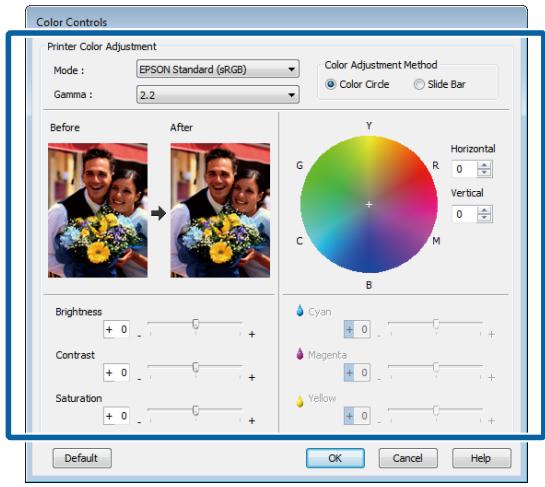Decrease the Horizontal value with down arrow

pos(484,173)
